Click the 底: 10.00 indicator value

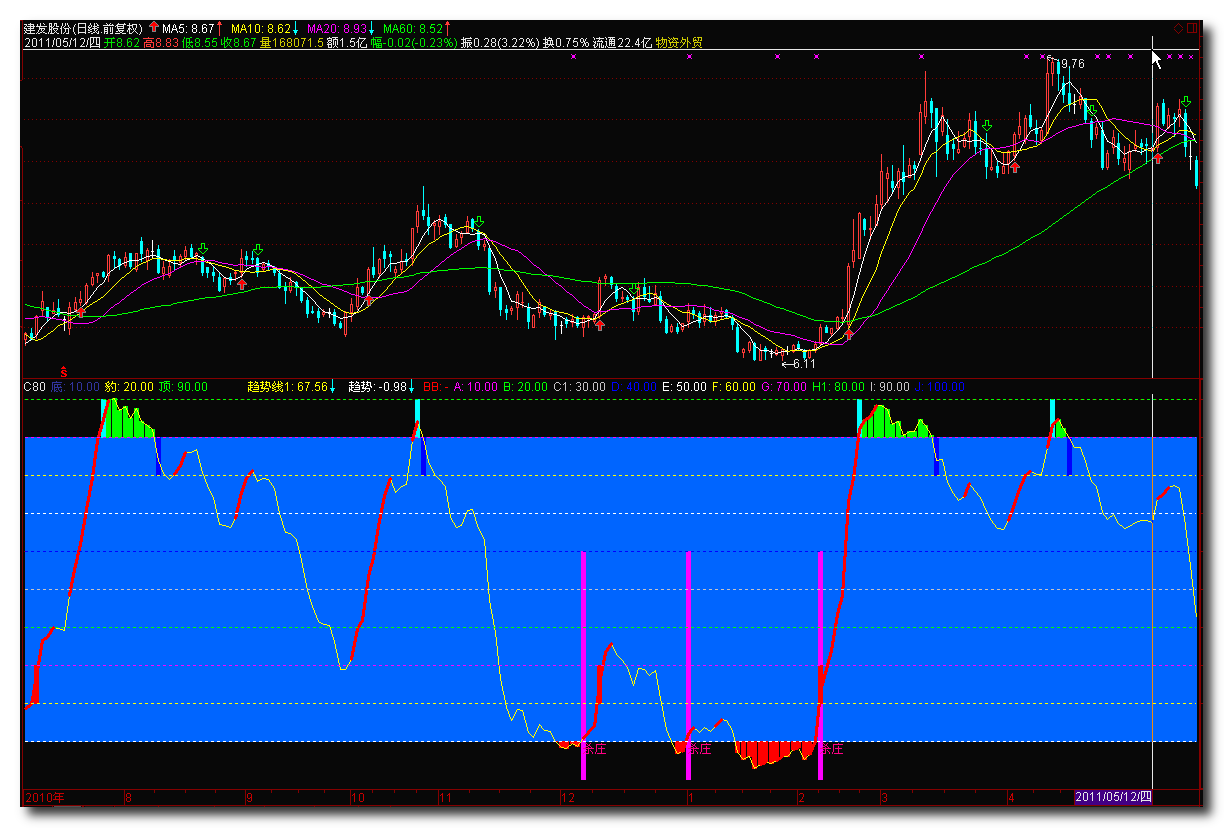point(75,386)
